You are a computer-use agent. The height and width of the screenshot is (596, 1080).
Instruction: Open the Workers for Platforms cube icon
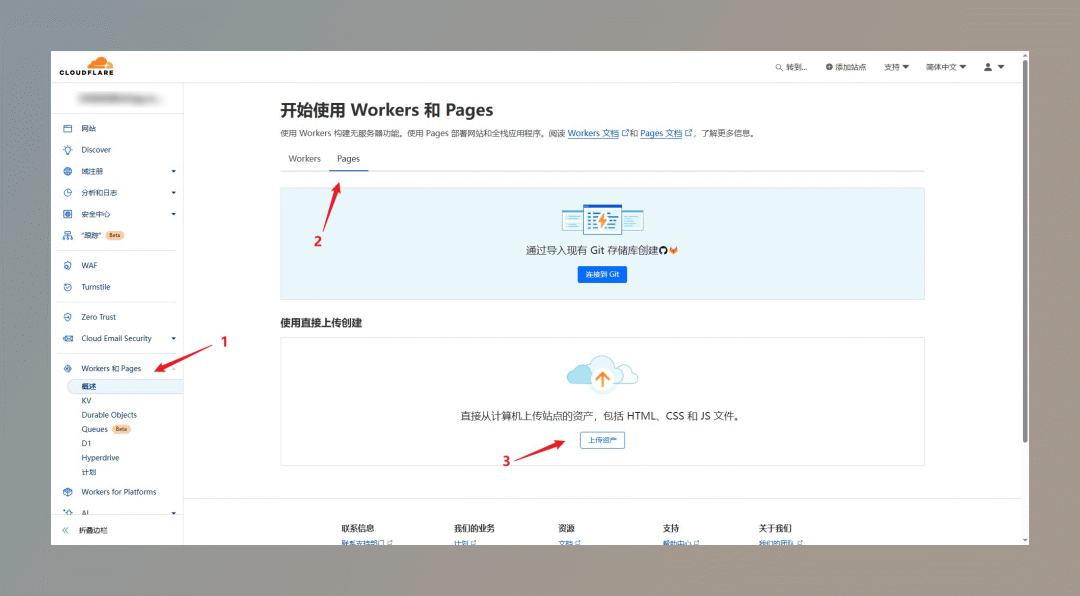point(68,492)
